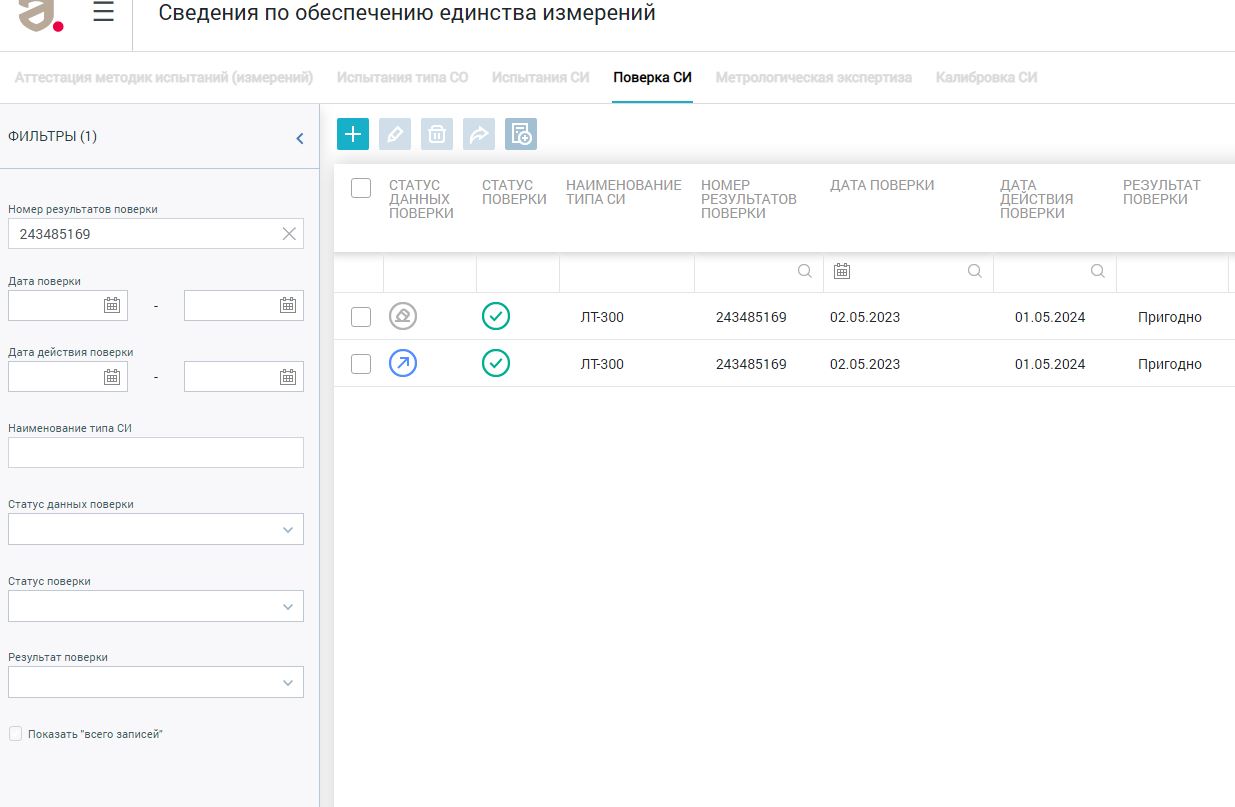Enable "Показать всего записей" checkbox
Image resolution: width=1235 pixels, height=807 pixels.
tap(15, 734)
